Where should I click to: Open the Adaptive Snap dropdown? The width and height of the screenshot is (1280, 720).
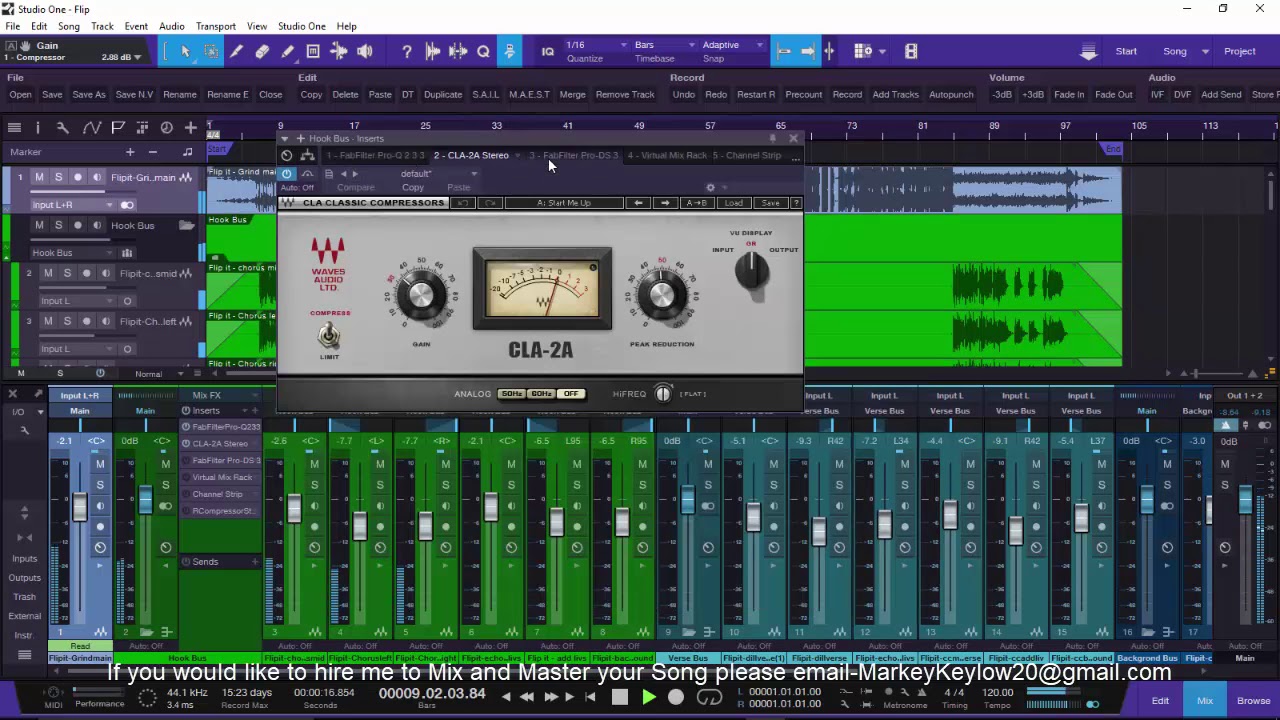[x=733, y=45]
